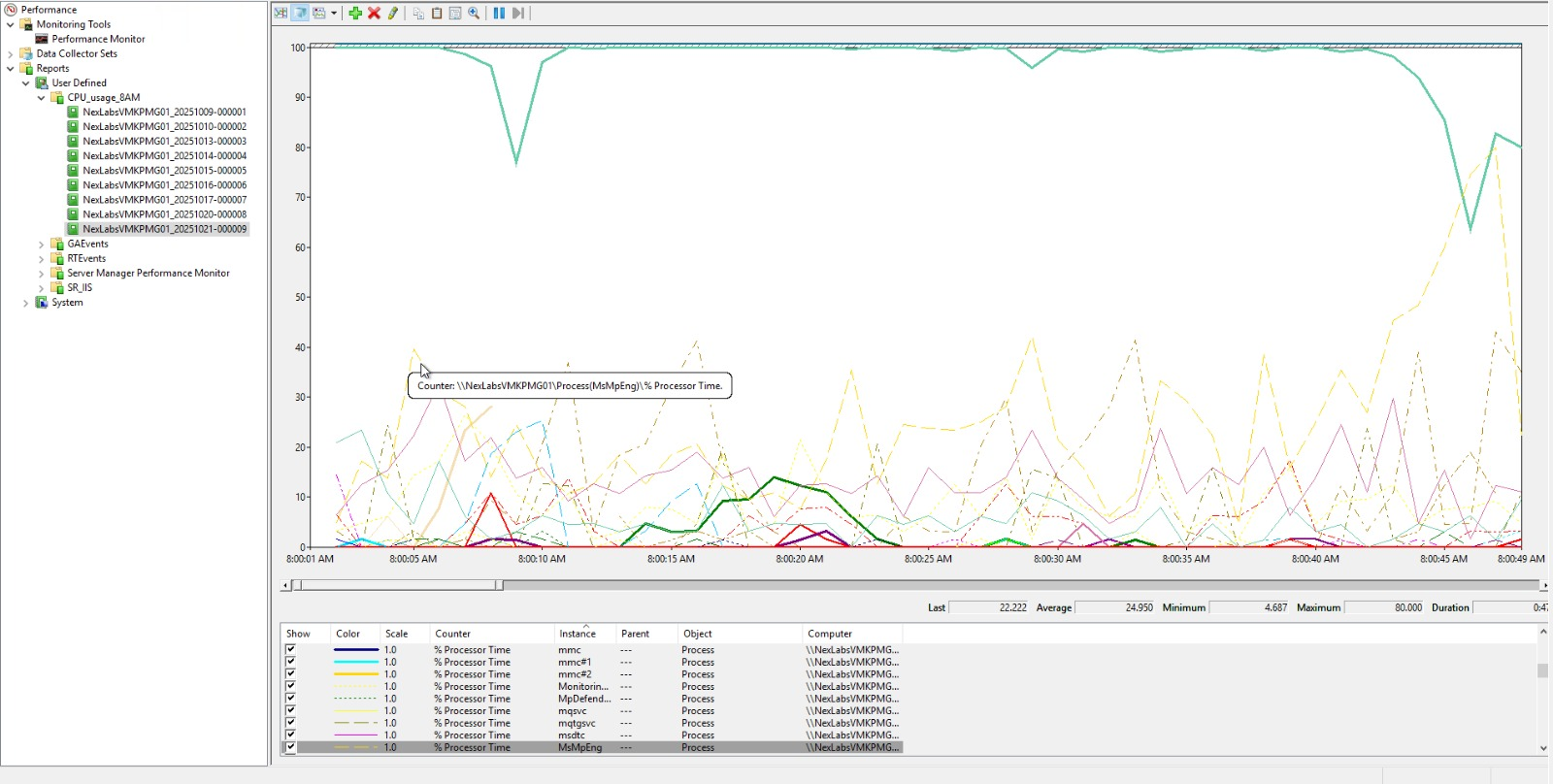
Task: Click the time range slider right handle
Action: 499,585
